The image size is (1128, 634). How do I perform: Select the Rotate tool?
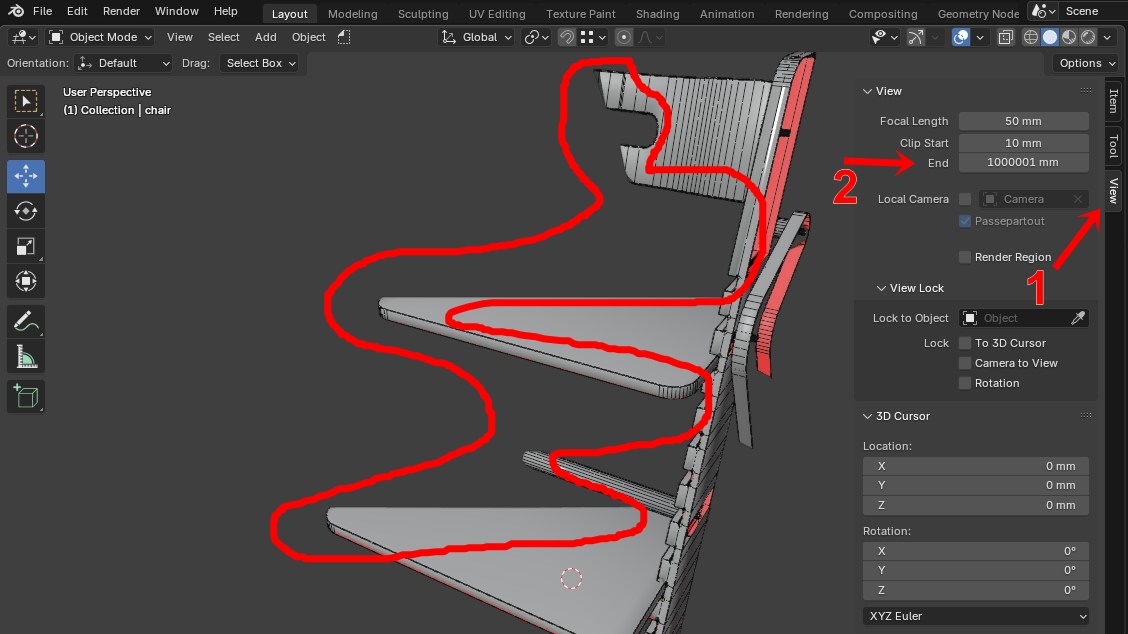click(26, 211)
